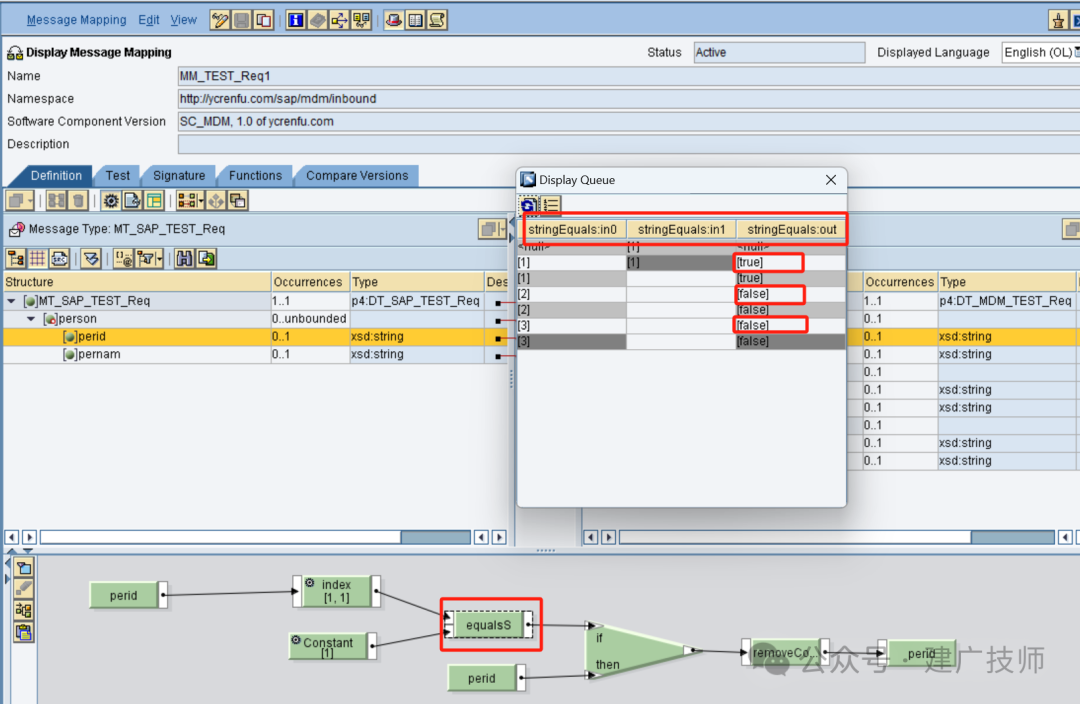Click the Save diskette icon in the top toolbar
1080x704 pixels.
pos(242,20)
